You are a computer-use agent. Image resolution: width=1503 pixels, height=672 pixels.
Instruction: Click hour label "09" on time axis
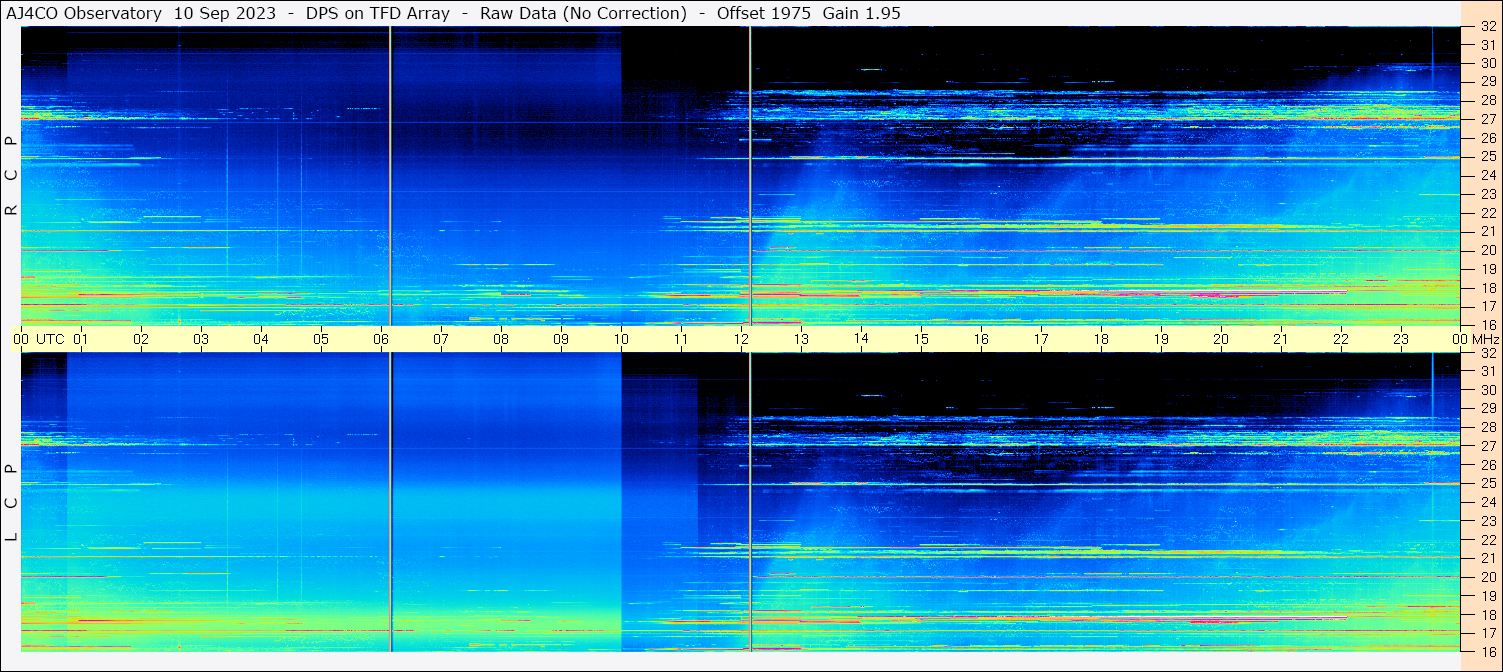click(561, 339)
